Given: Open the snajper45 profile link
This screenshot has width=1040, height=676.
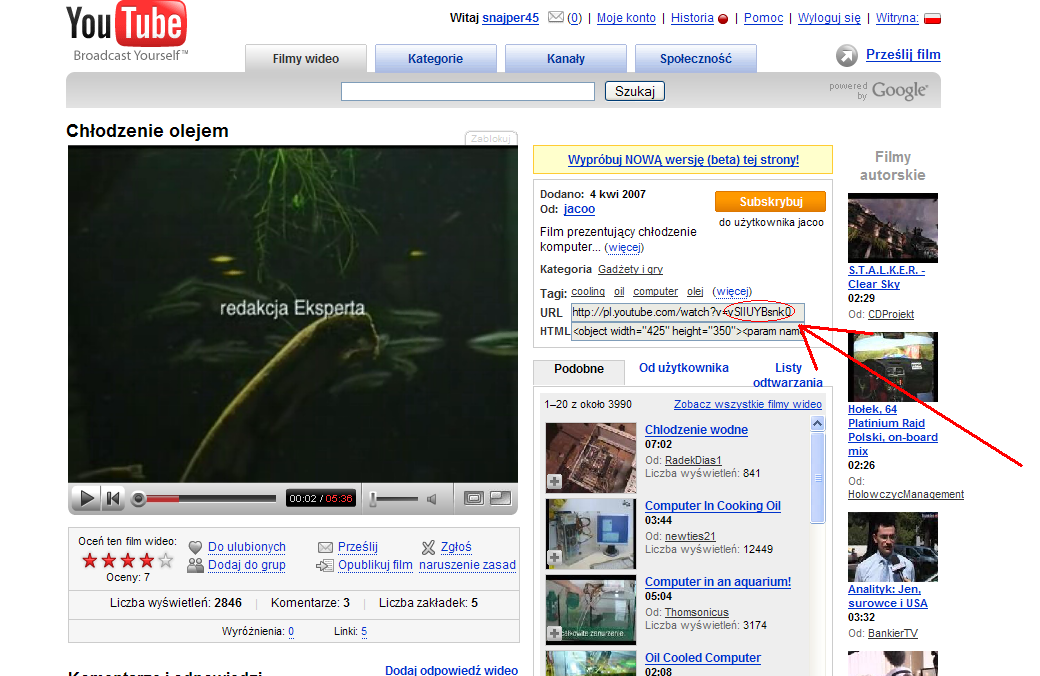Looking at the screenshot, I should 510,18.
